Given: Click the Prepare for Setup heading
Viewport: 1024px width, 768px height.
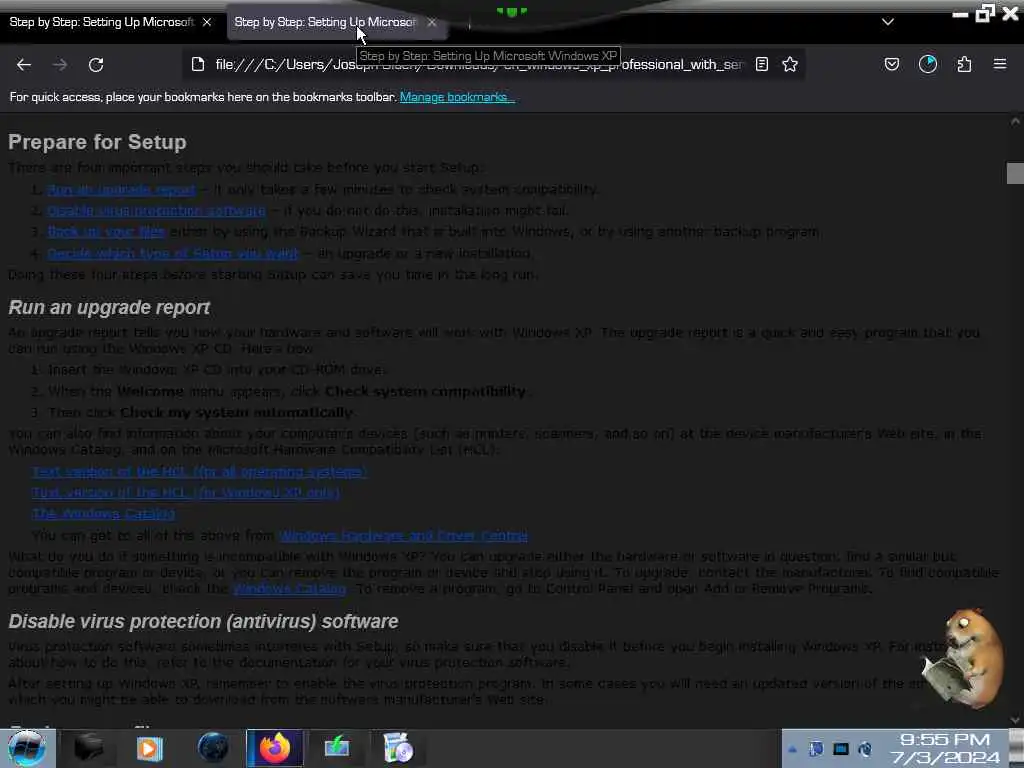Looking at the screenshot, I should [x=97, y=142].
